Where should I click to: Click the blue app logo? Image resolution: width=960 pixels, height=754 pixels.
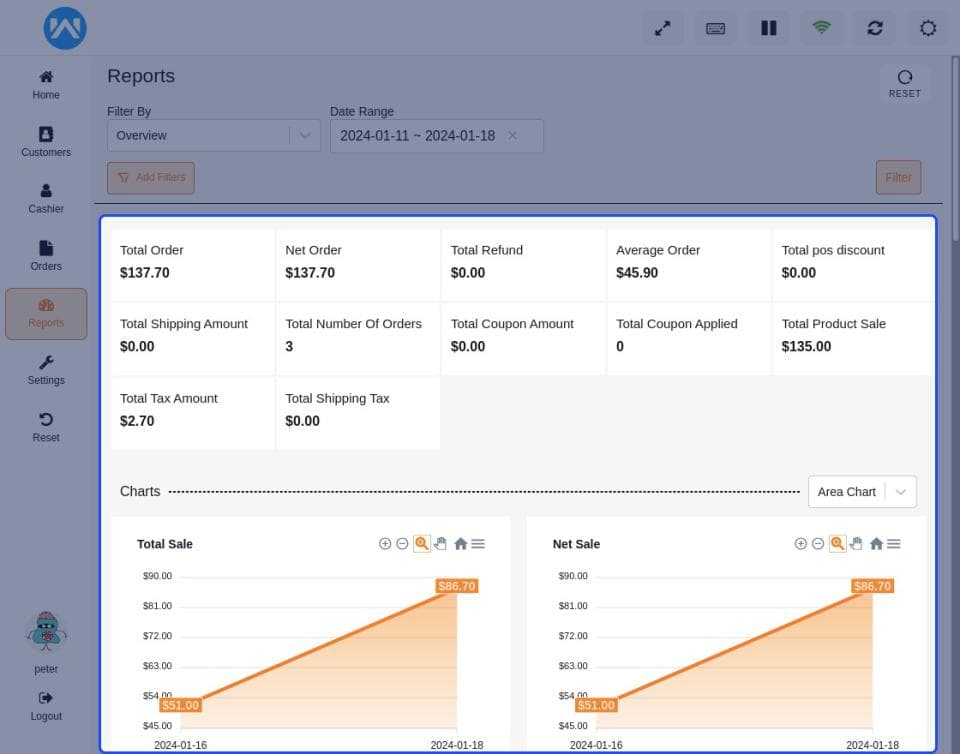pos(65,28)
